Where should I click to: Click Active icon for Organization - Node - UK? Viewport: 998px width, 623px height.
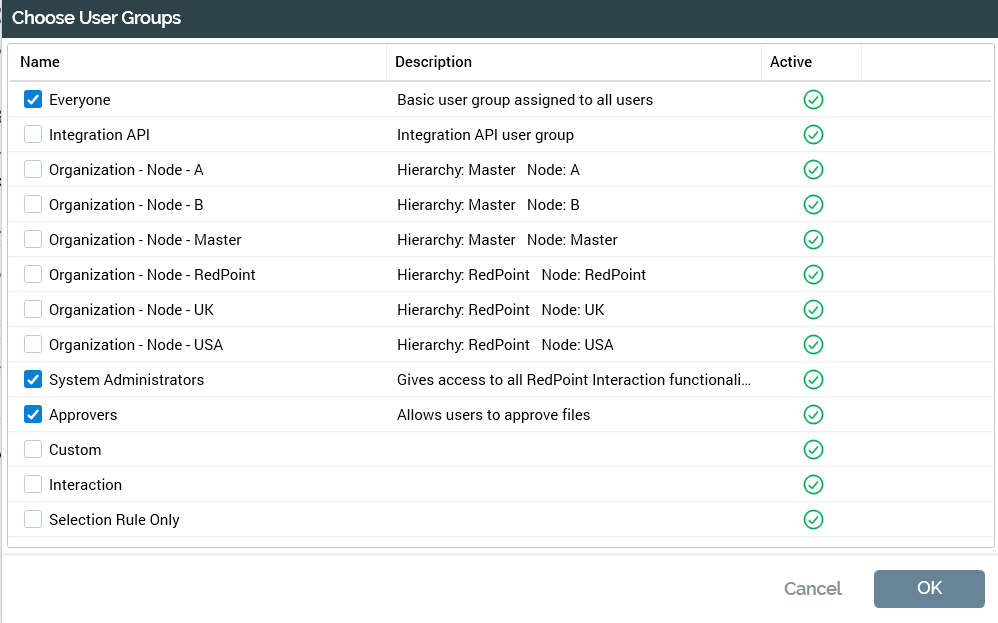pos(813,310)
